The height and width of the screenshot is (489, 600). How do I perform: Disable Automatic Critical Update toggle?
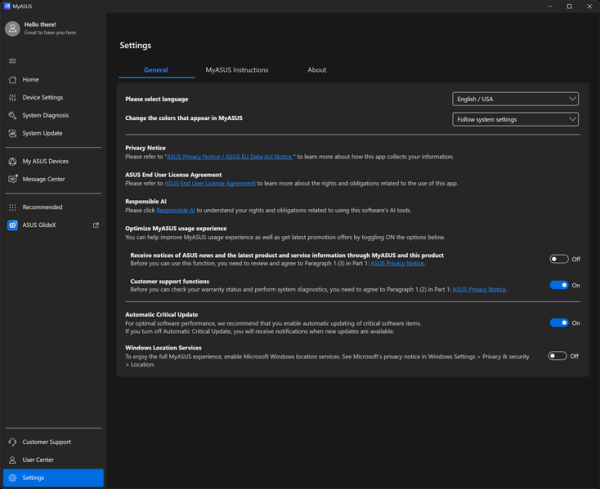(559, 323)
